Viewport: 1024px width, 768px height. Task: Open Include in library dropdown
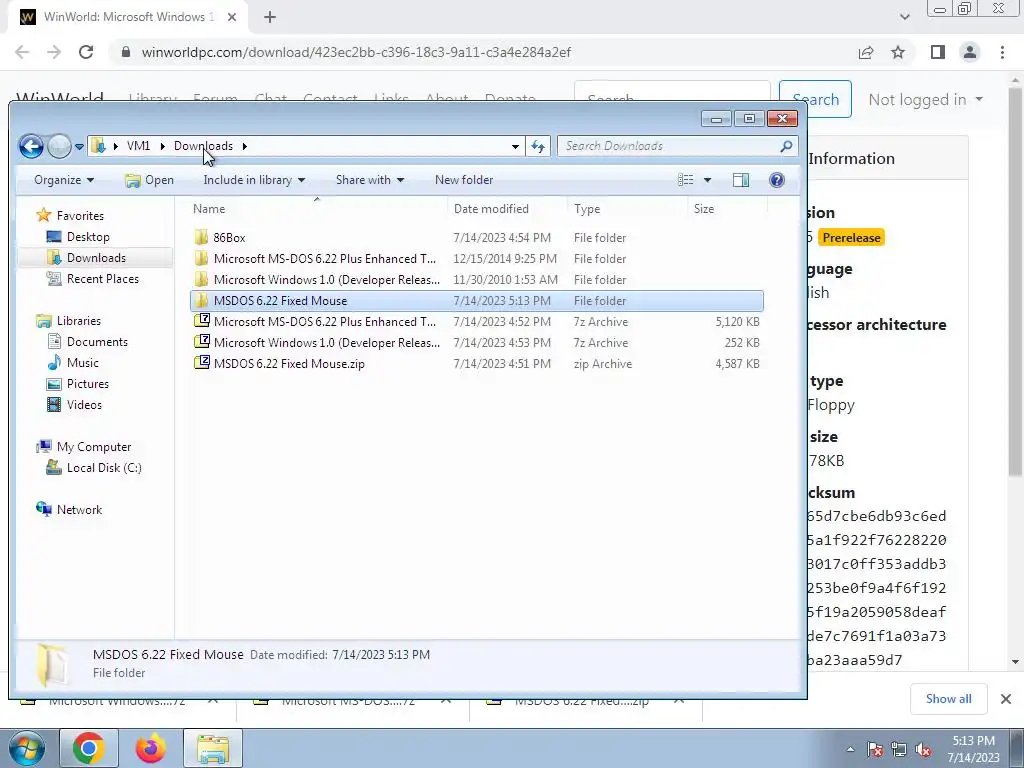254,180
